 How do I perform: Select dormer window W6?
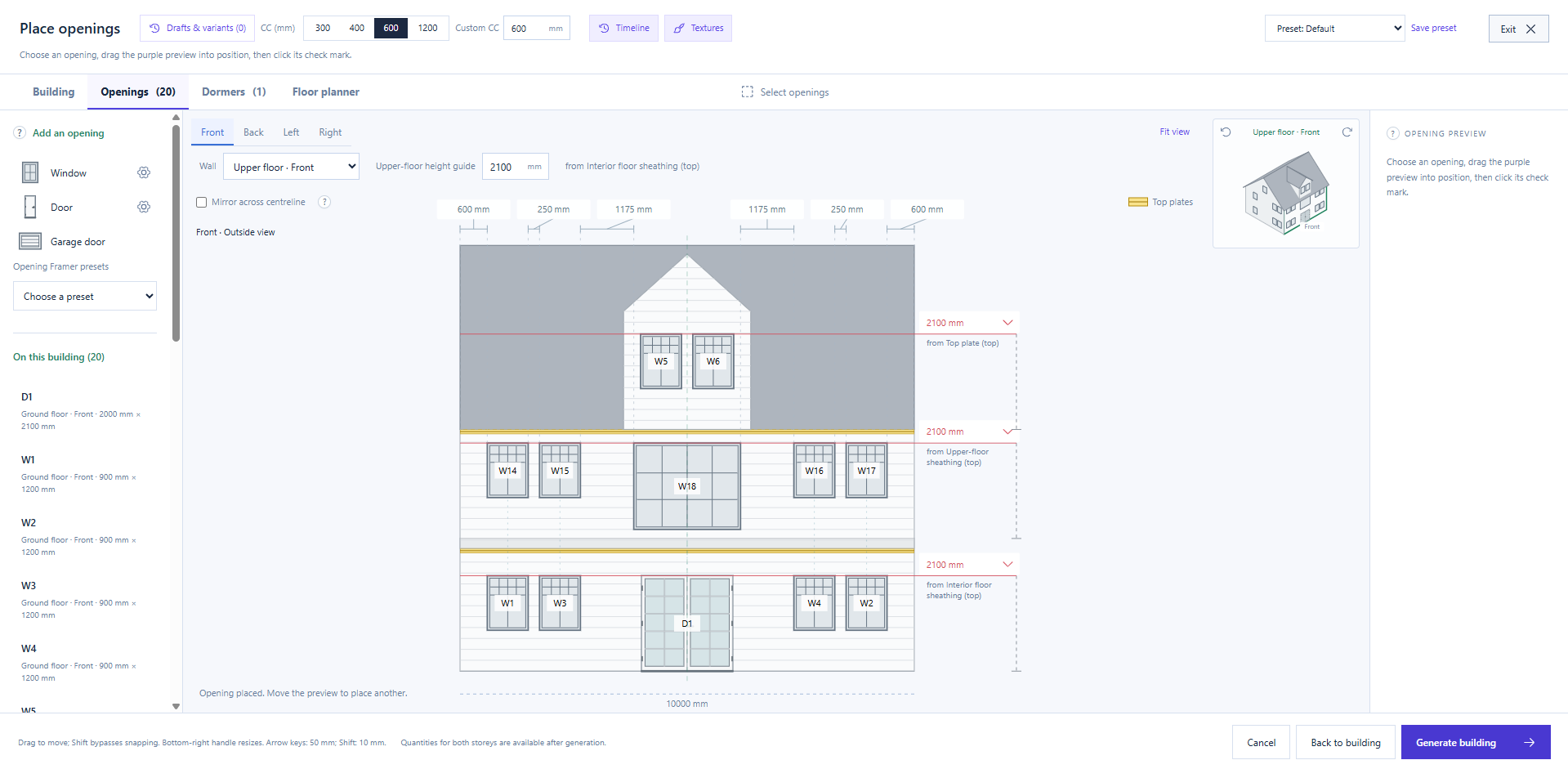tap(713, 361)
